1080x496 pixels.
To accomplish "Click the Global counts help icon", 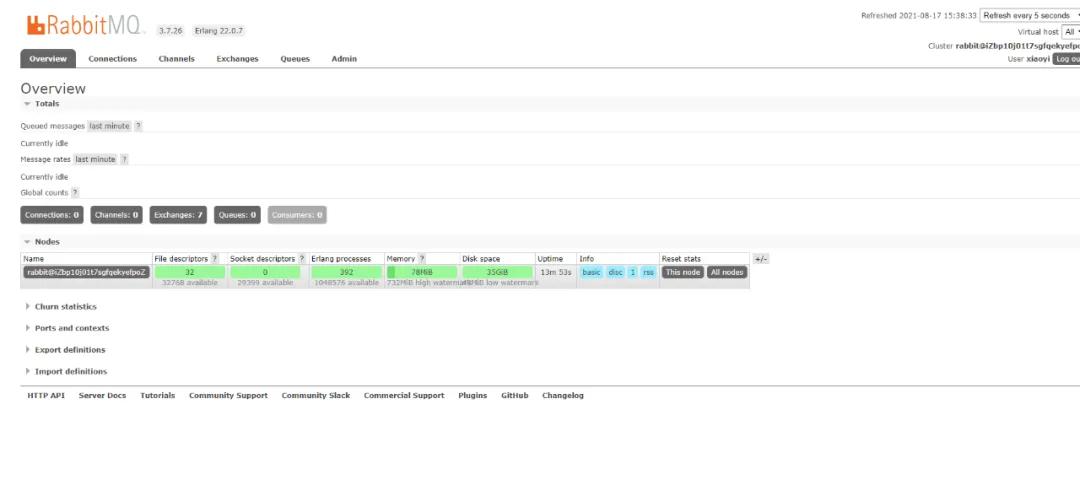I will point(74,193).
